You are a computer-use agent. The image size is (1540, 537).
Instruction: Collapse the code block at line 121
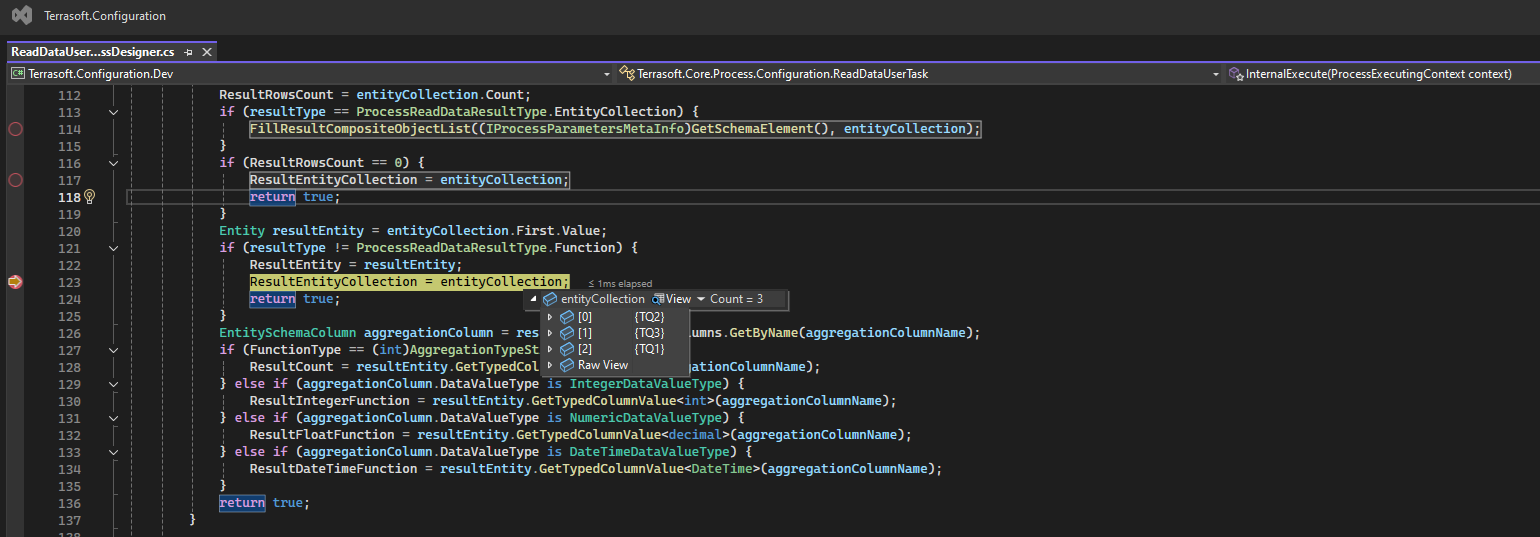[113, 248]
